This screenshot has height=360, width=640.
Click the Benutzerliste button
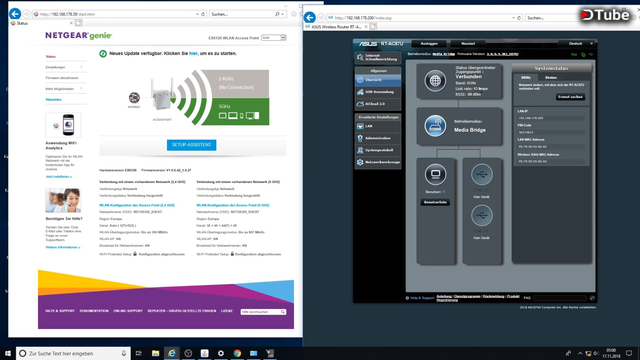point(435,202)
